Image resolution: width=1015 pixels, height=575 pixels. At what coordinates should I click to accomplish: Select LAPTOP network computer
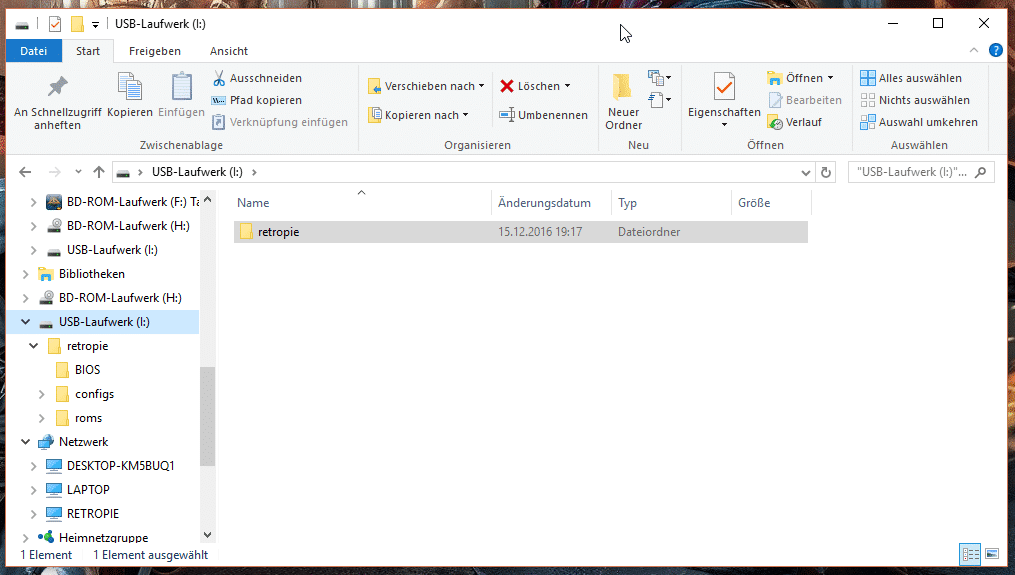coord(88,490)
